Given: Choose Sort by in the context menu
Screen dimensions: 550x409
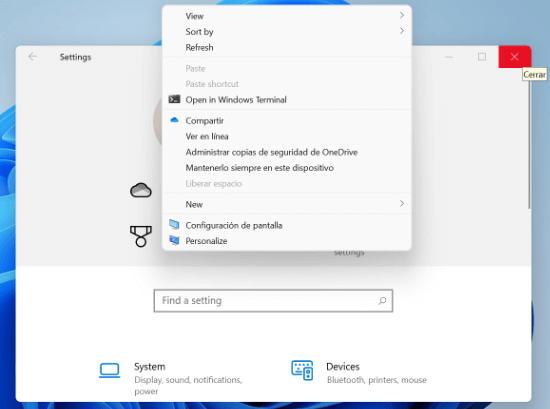Looking at the screenshot, I should point(287,32).
